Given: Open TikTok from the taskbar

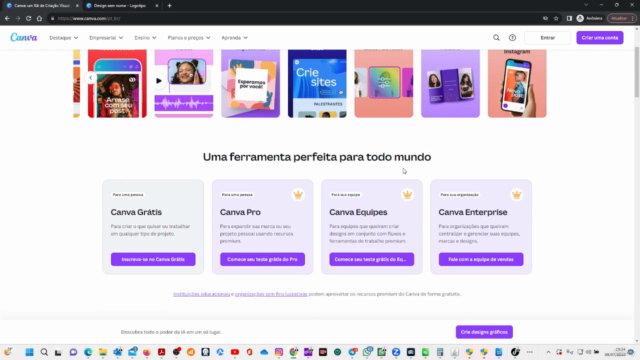Looking at the screenshot, I should [x=515, y=352].
